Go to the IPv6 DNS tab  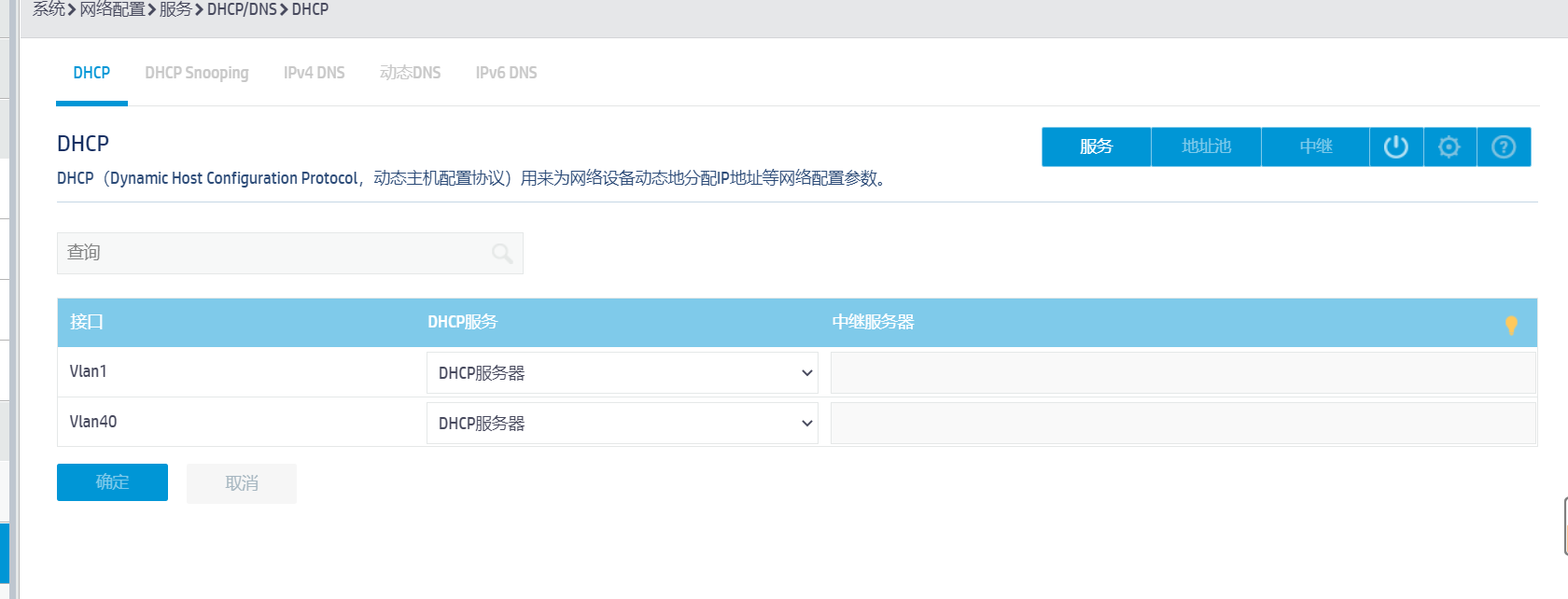(506, 73)
